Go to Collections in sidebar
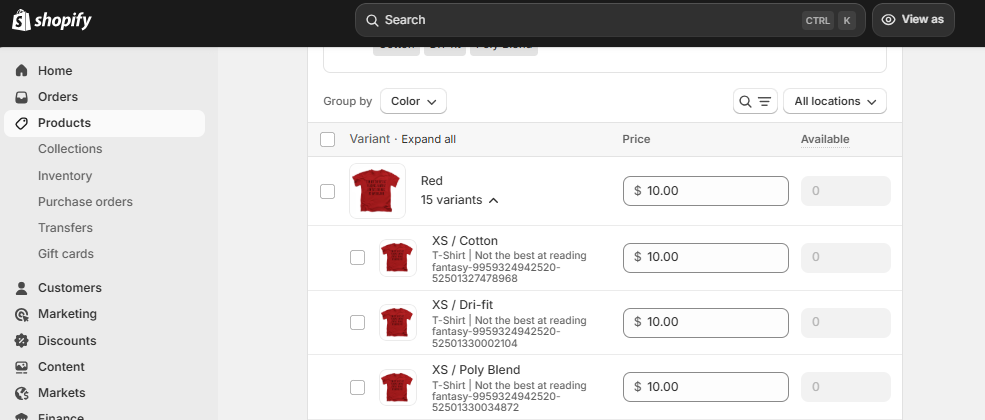The width and height of the screenshot is (985, 420). coord(70,149)
